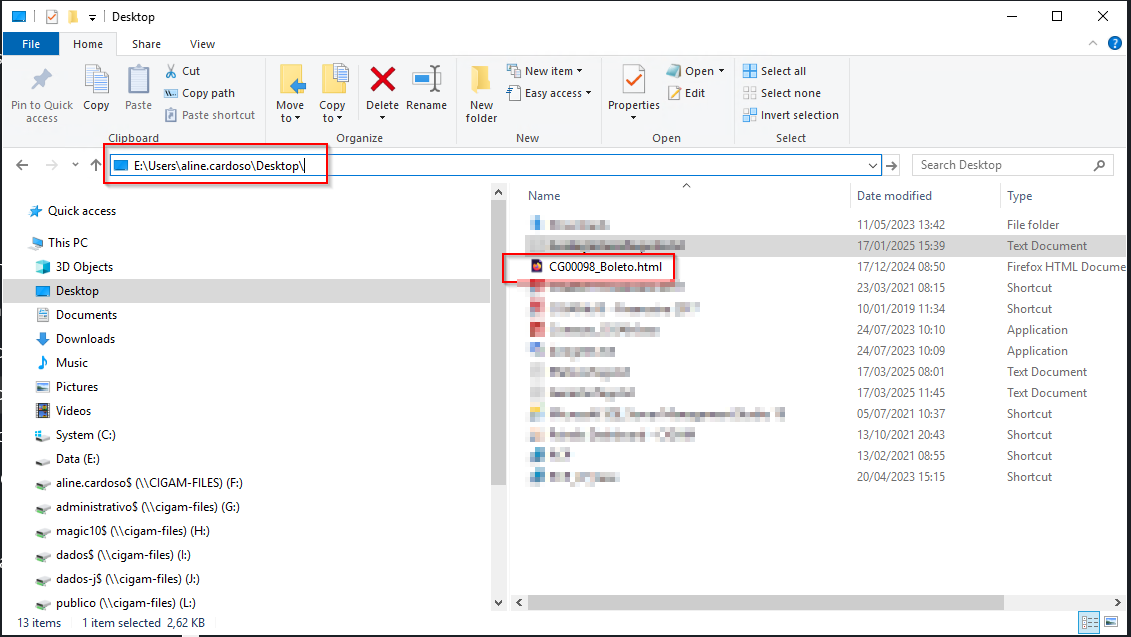Select Quick access in navigation pane

(x=72, y=211)
